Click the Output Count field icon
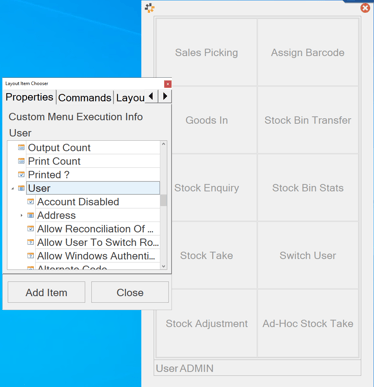The height and width of the screenshot is (387, 374). click(x=21, y=148)
